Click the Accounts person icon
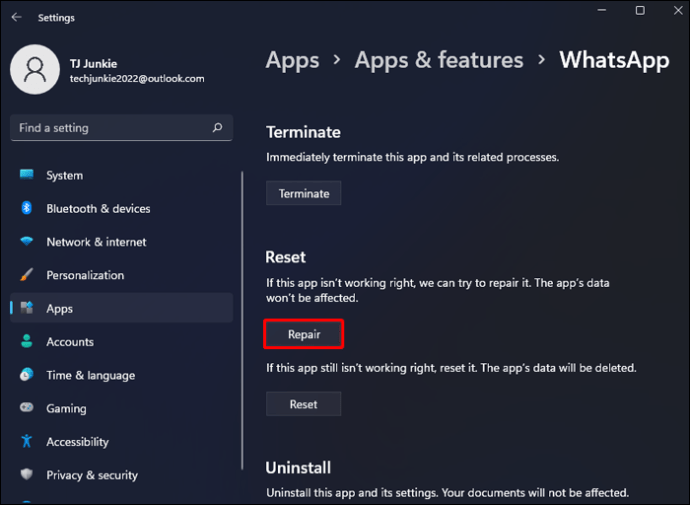The height and width of the screenshot is (505, 690). pyautogui.click(x=26, y=341)
